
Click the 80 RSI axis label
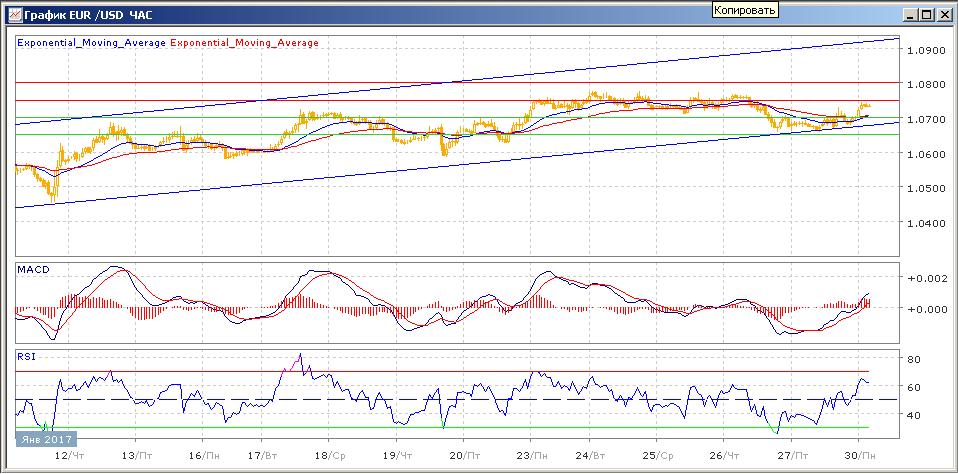915,359
